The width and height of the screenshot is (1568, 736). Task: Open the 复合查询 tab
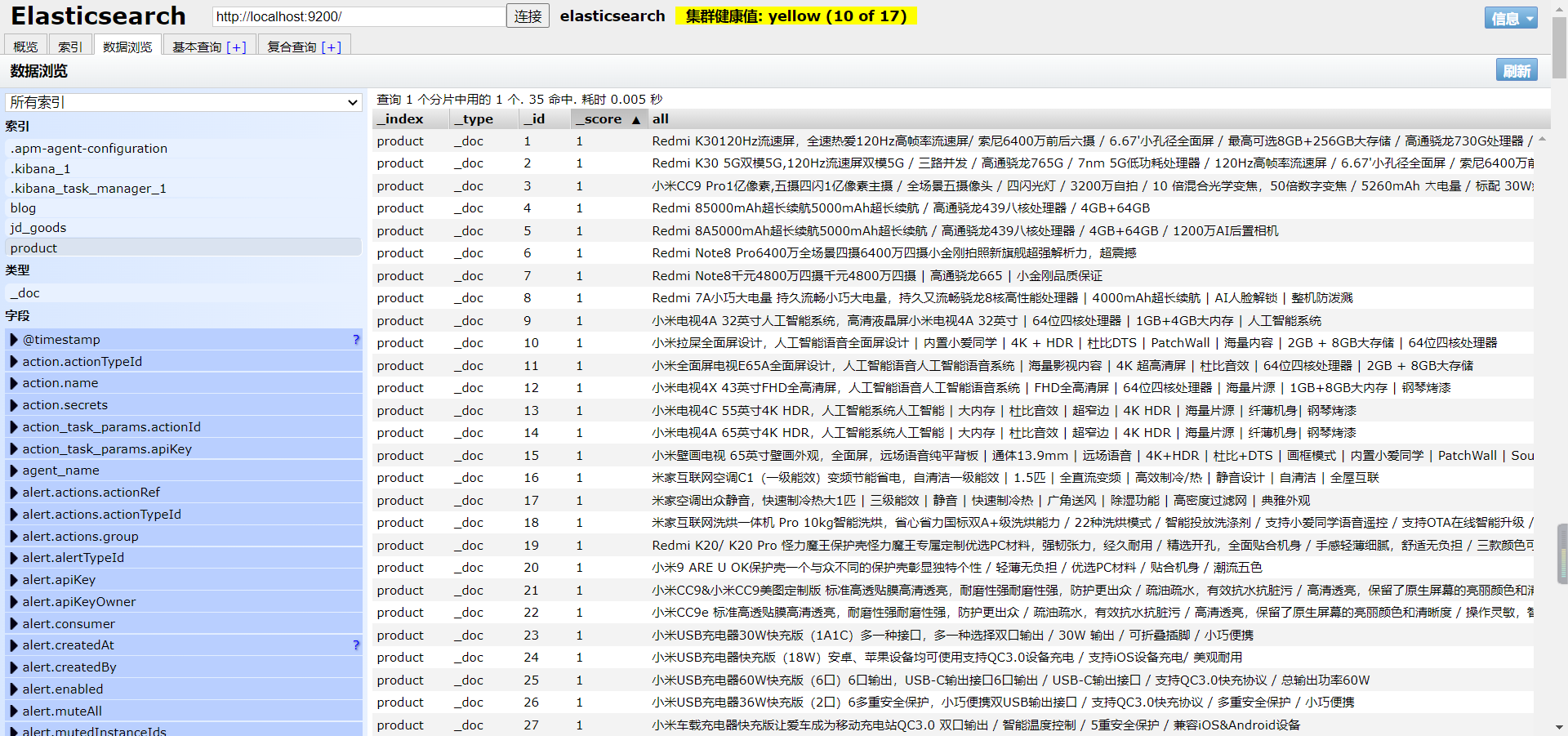point(292,47)
